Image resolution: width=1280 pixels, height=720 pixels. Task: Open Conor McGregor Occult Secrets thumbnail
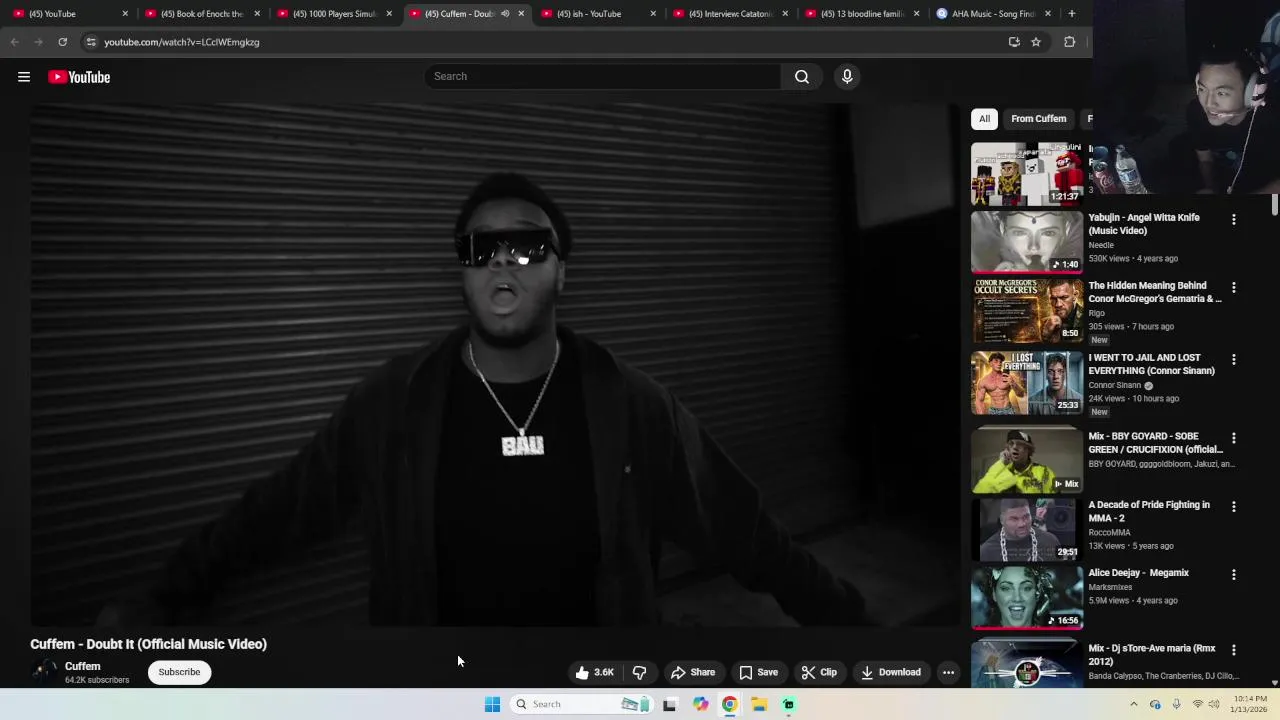pos(1026,310)
